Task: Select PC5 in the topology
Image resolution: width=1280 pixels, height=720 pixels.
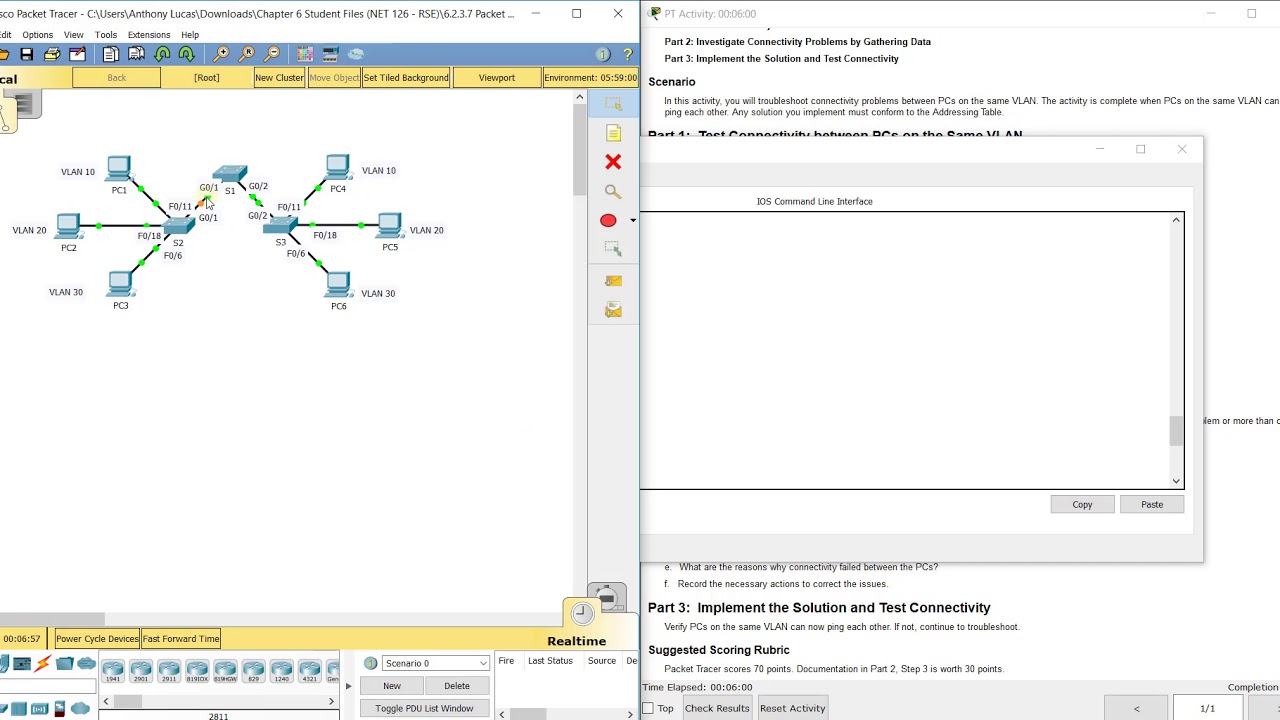Action: (x=390, y=227)
